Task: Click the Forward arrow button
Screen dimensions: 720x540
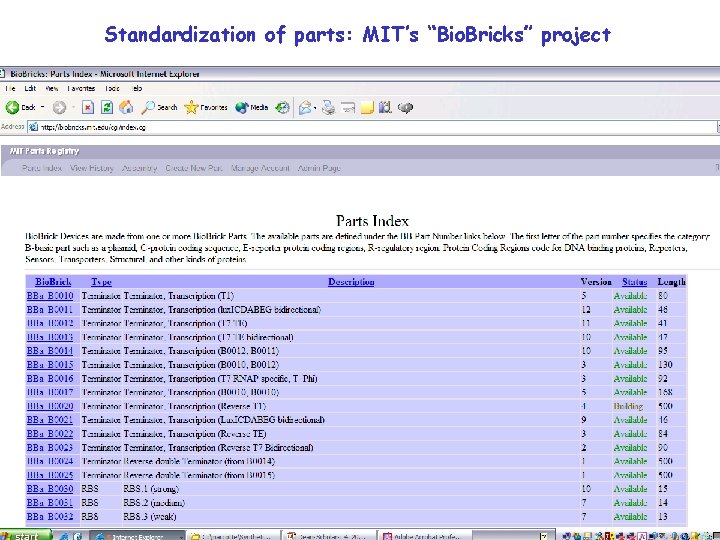Action: [59, 107]
